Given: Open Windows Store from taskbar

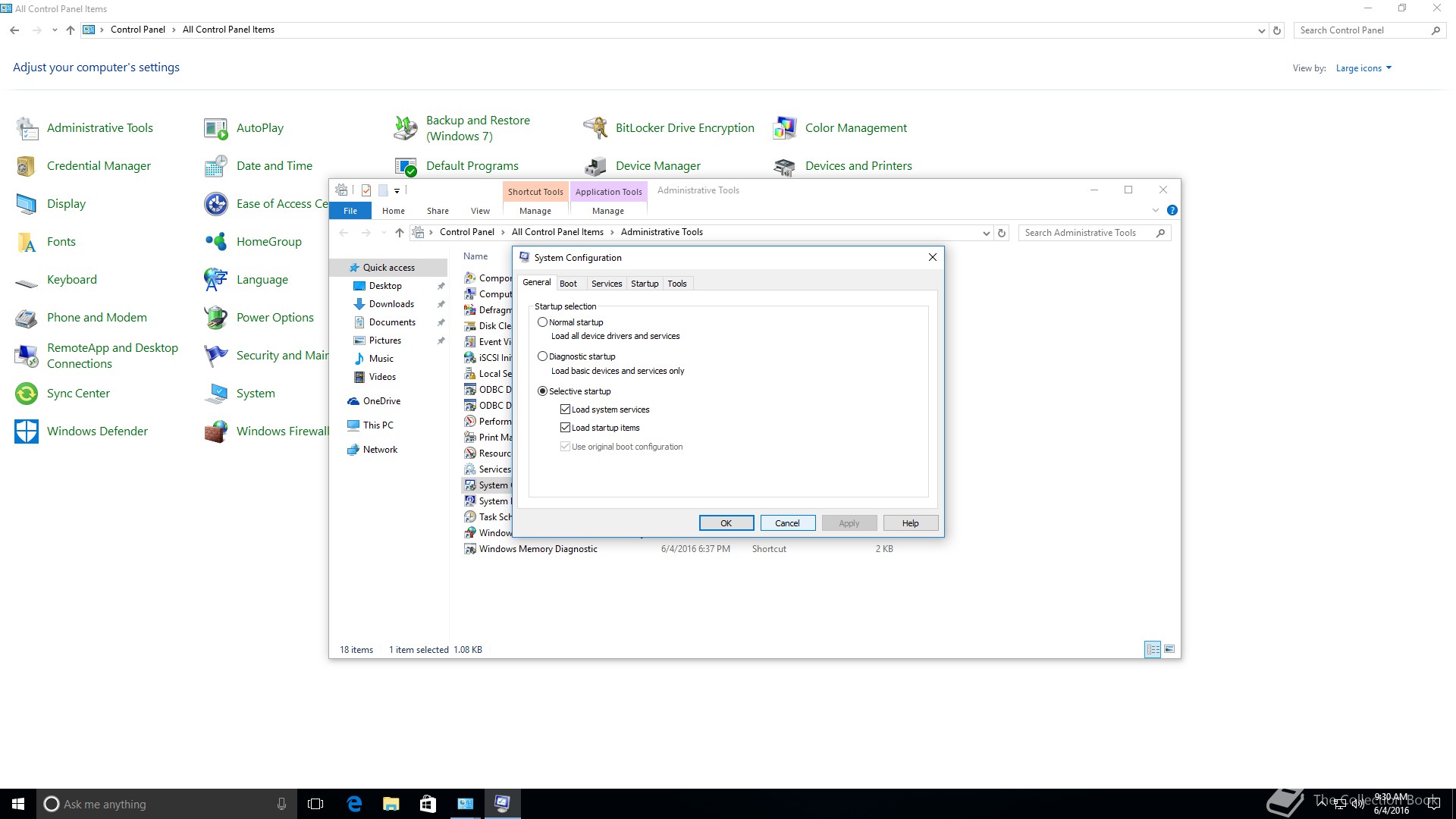Looking at the screenshot, I should point(428,804).
